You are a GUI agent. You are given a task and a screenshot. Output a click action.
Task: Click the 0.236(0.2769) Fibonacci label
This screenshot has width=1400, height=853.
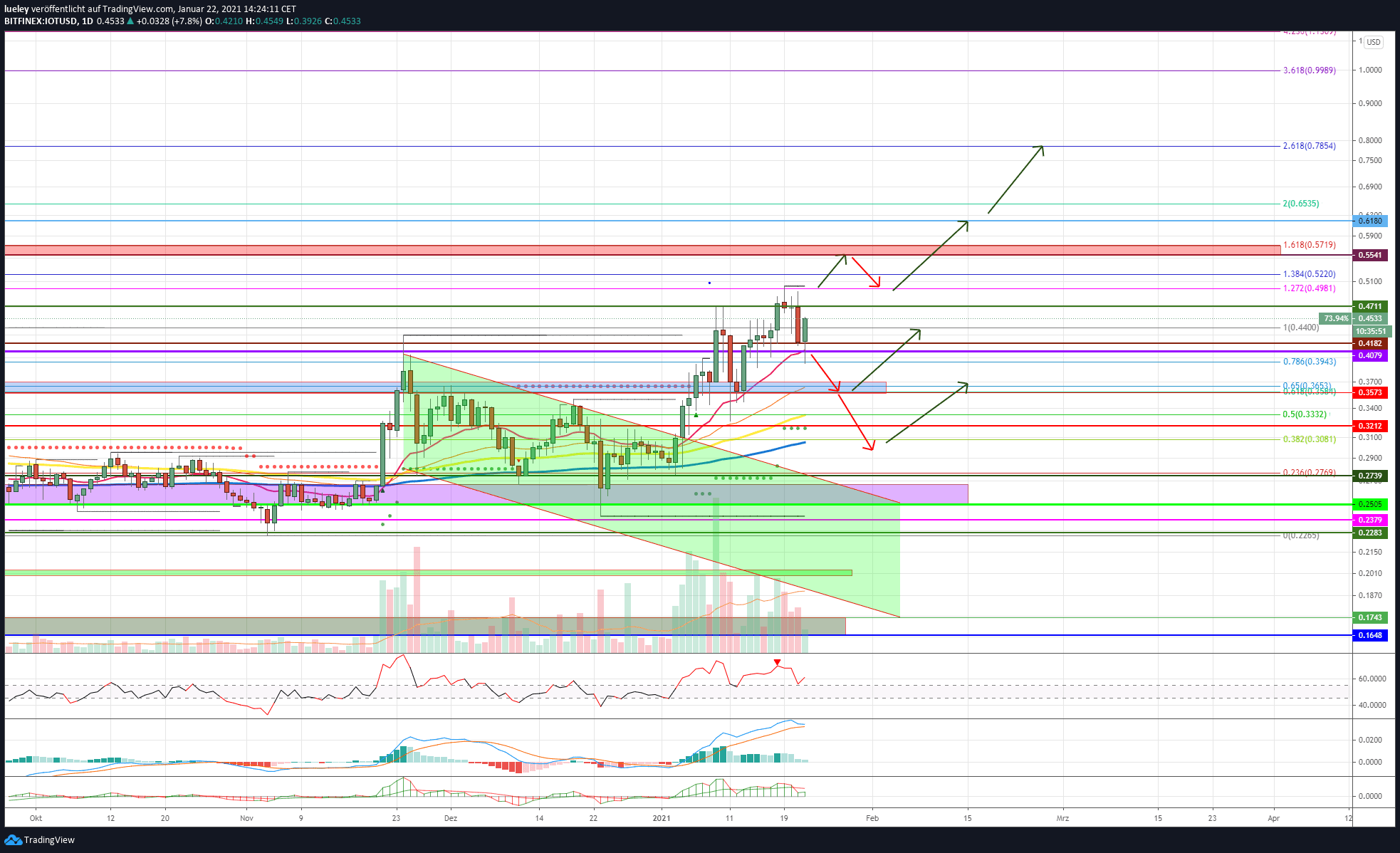coord(1309,473)
